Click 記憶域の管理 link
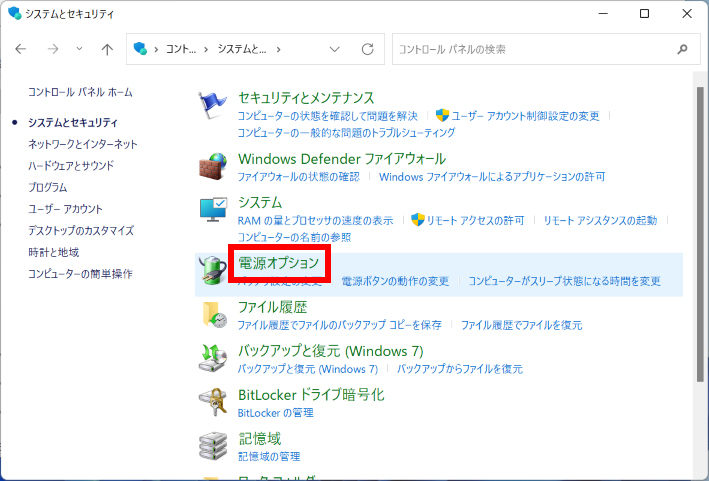 point(269,457)
